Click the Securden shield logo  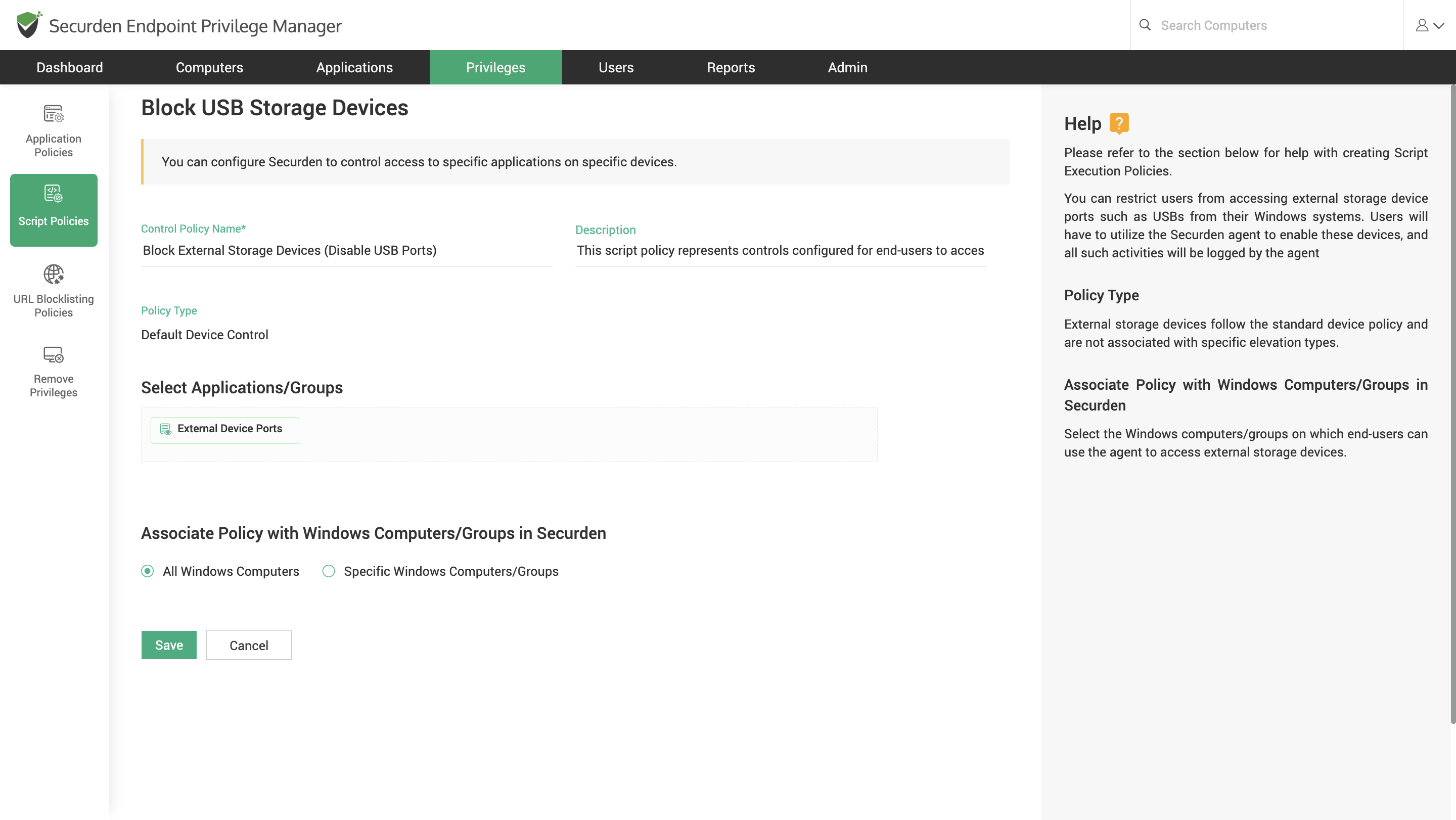pos(29,25)
